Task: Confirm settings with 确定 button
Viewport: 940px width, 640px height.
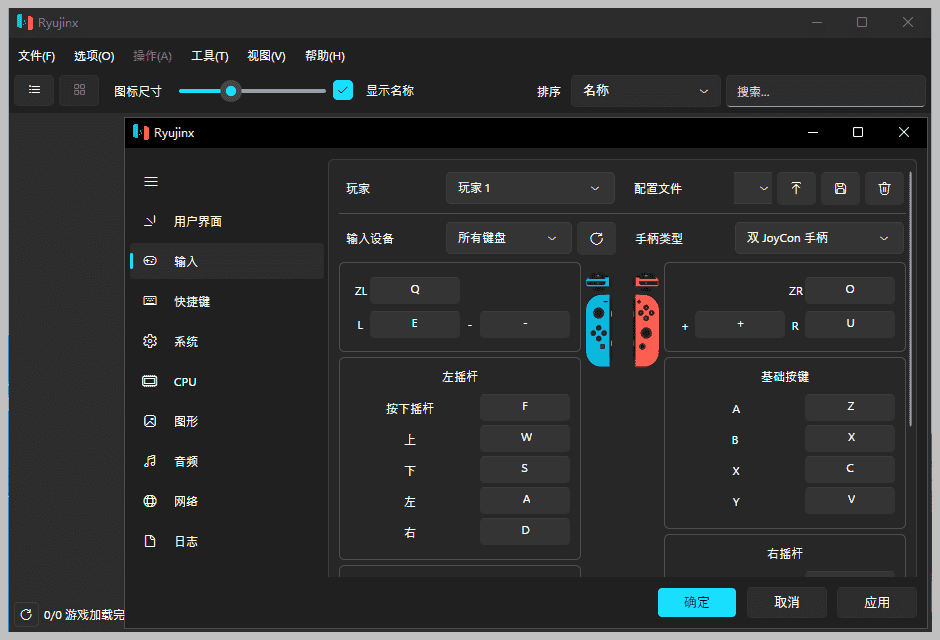Action: click(x=697, y=602)
